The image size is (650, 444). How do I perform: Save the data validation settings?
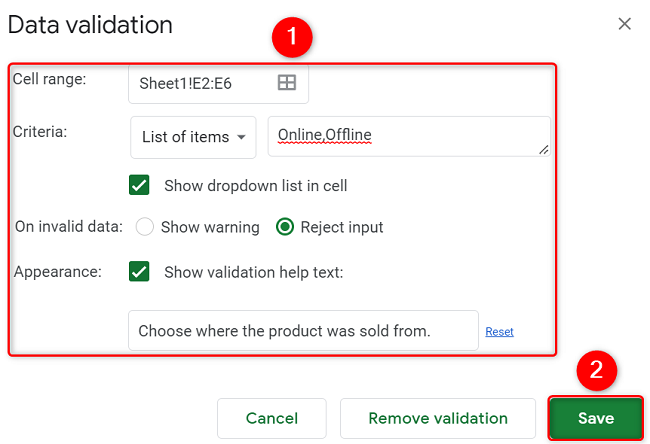(595, 418)
